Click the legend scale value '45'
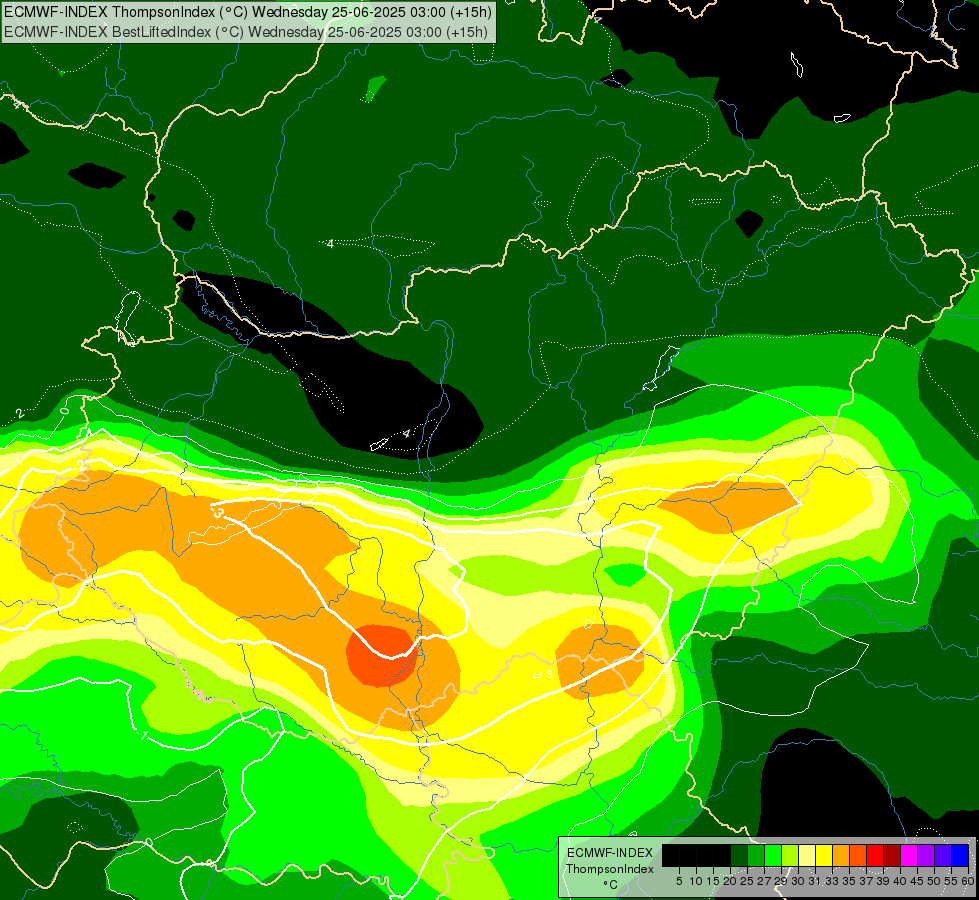This screenshot has width=979, height=900. (x=917, y=881)
